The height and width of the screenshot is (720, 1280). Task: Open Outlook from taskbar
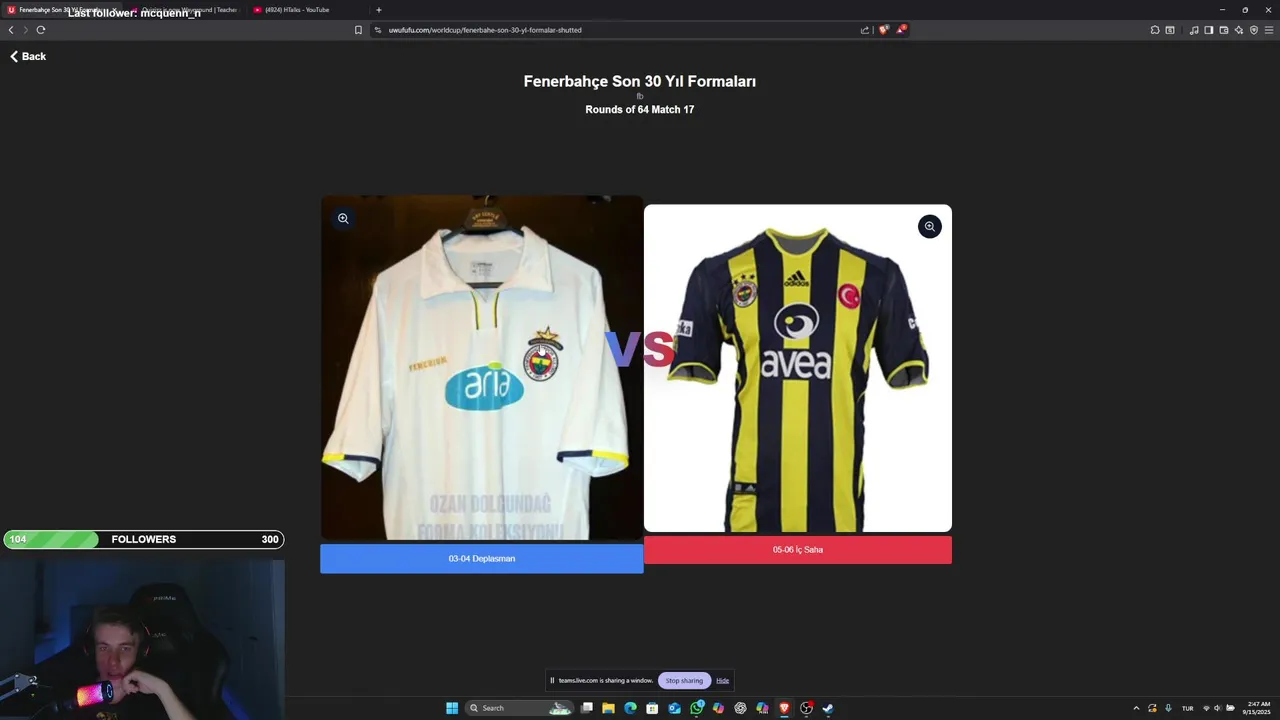point(674,708)
